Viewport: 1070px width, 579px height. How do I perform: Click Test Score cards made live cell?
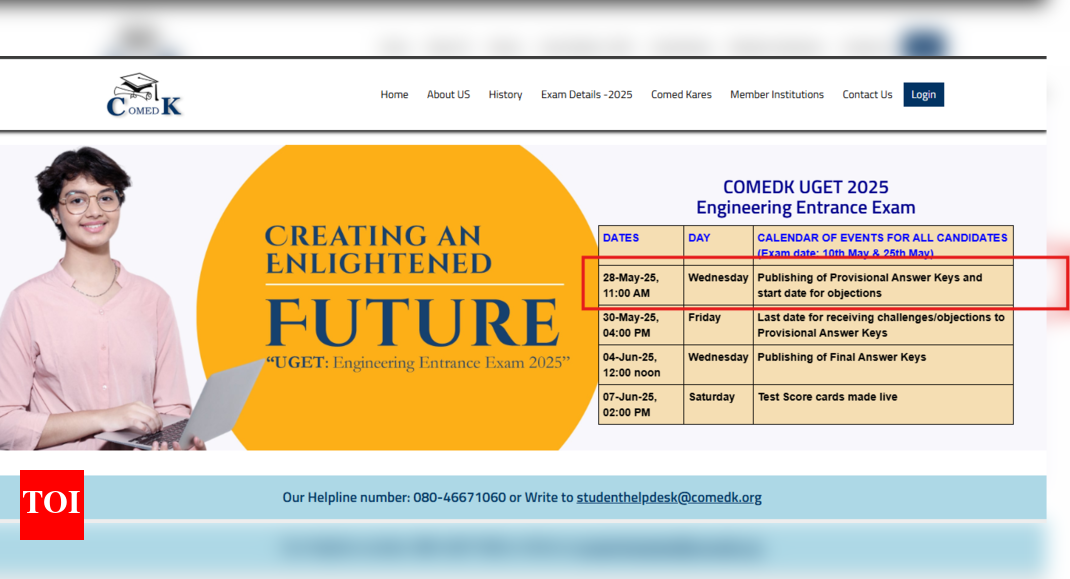(883, 404)
